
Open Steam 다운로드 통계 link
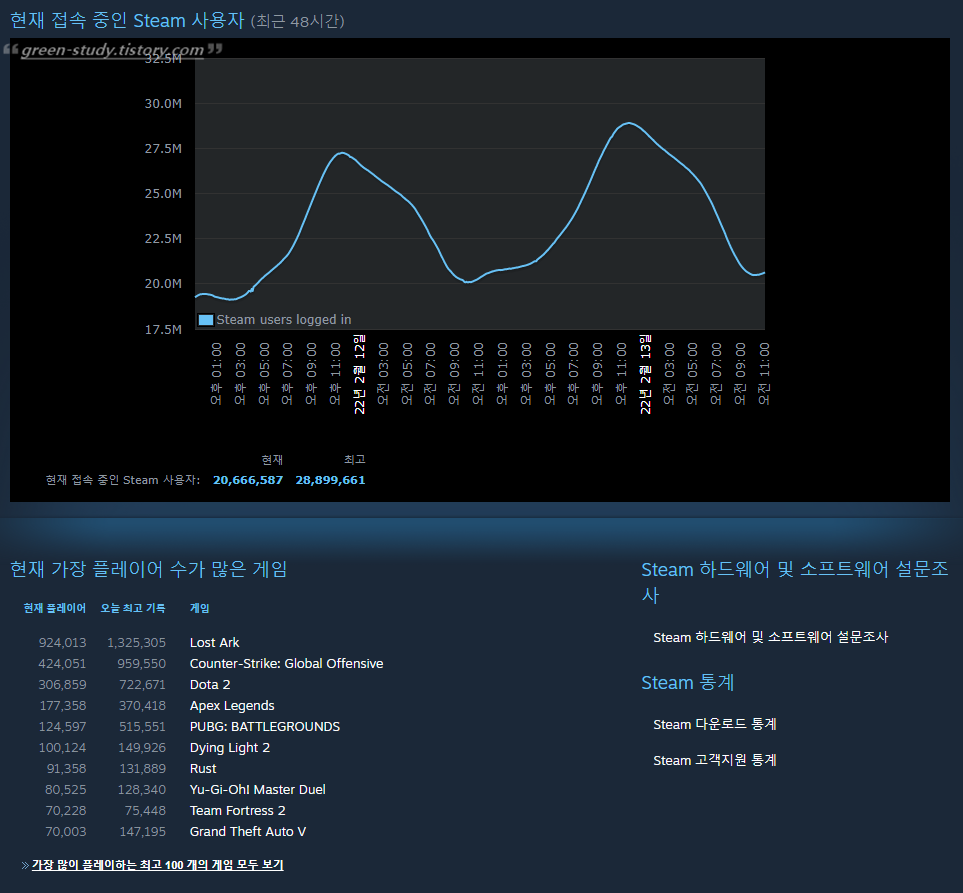(x=714, y=724)
